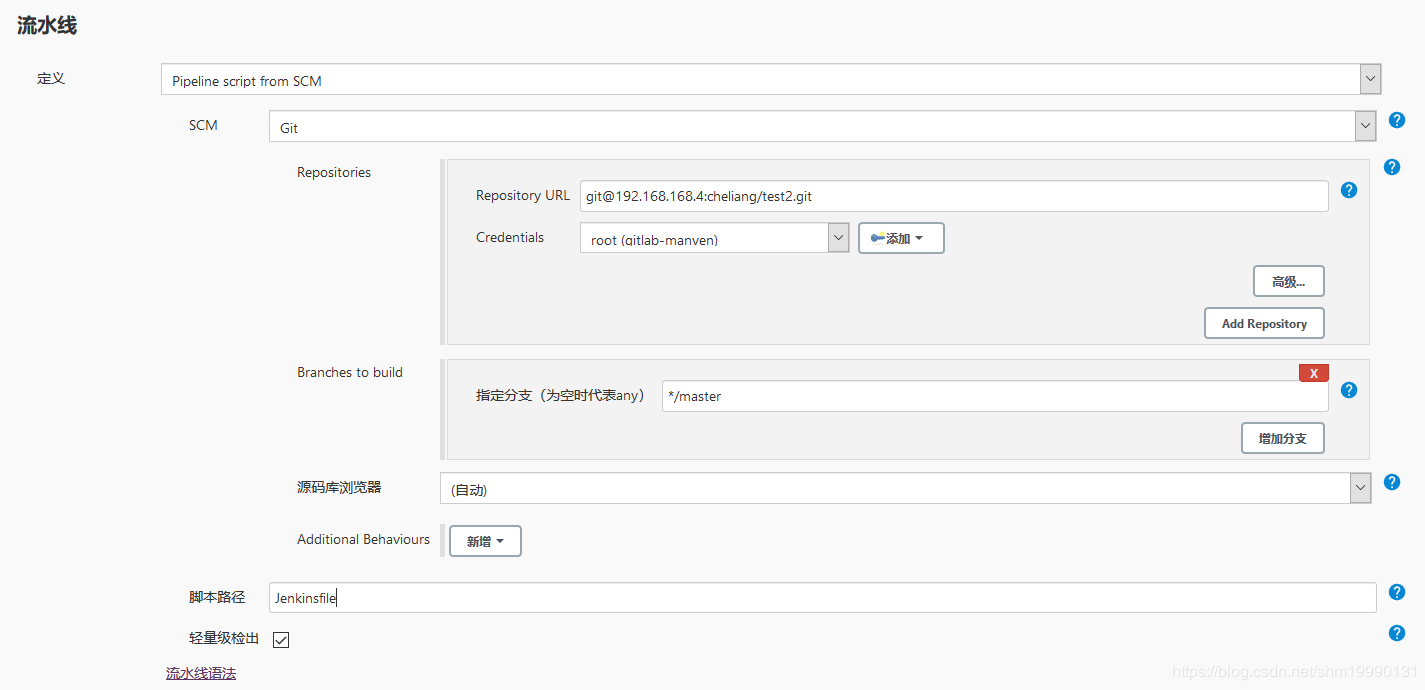Click the Add Repository button

[1264, 323]
